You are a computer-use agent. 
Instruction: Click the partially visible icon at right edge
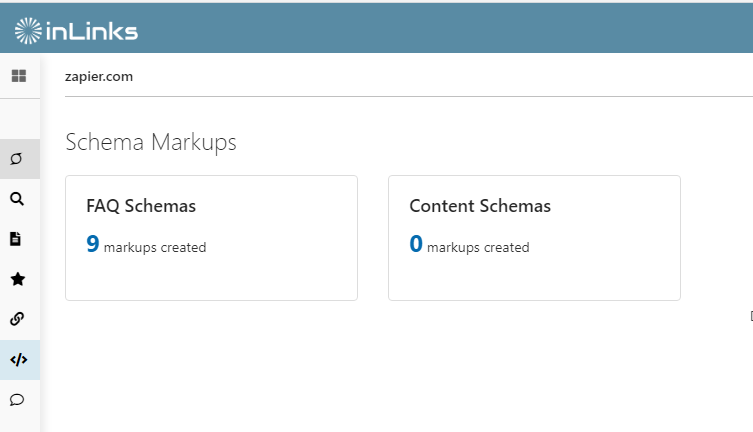(x=751, y=316)
